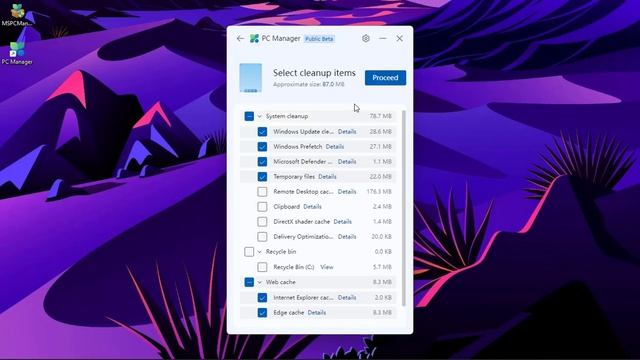Open Details for Windows Update cleanup
Image resolution: width=640 pixels, height=360 pixels.
[x=347, y=131]
